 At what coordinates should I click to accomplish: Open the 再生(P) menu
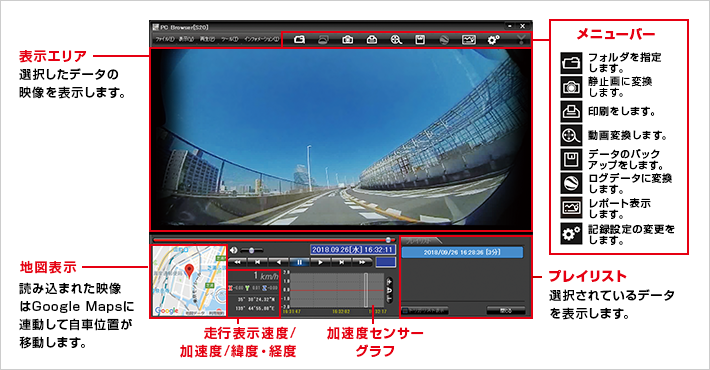click(x=207, y=40)
